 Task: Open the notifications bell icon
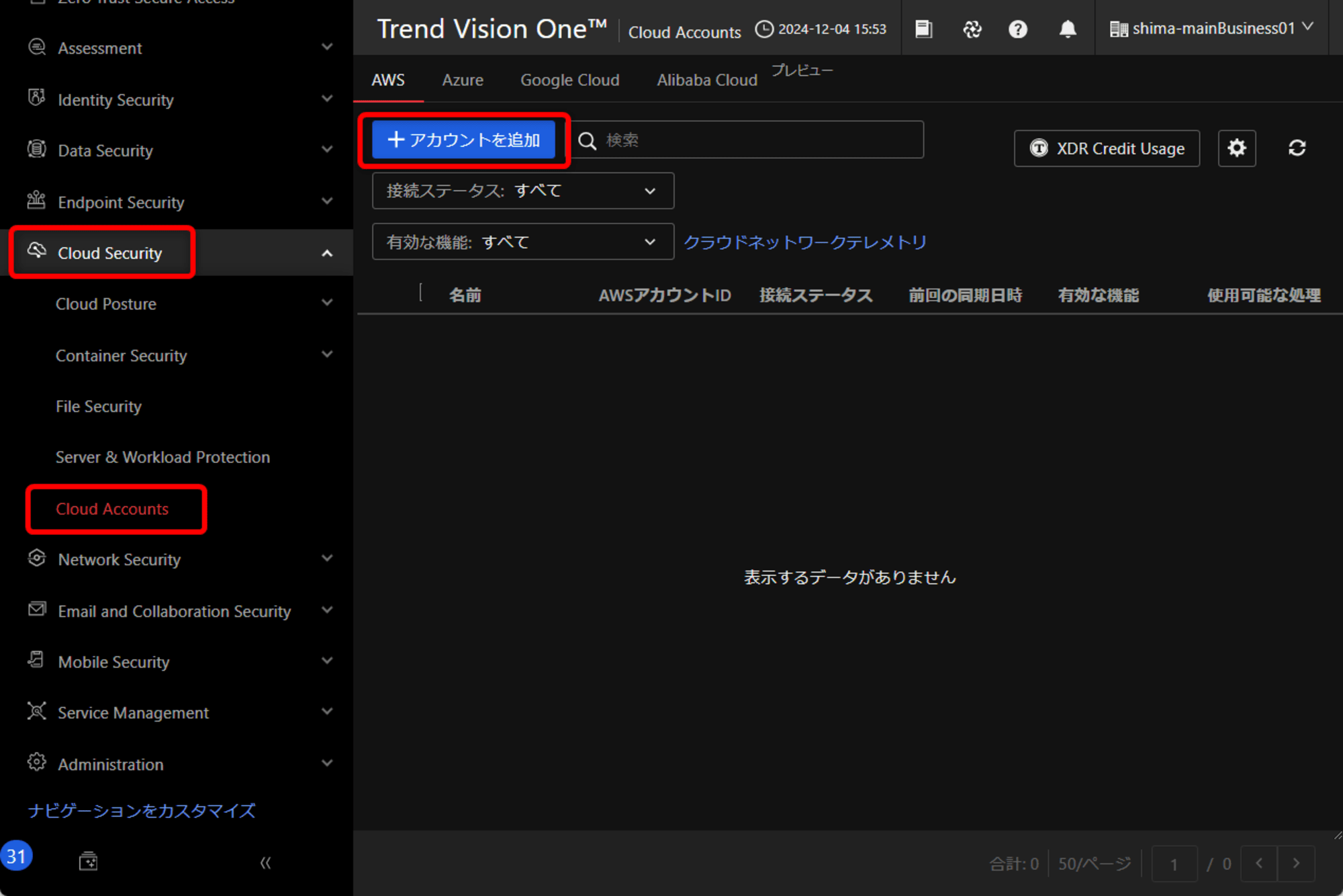click(1068, 30)
